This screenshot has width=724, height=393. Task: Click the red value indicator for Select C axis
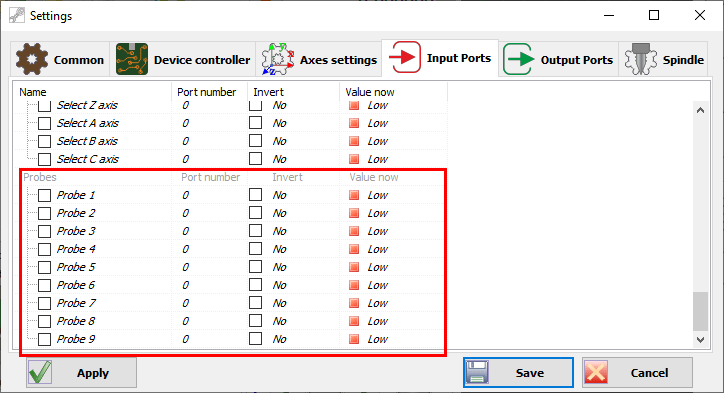click(x=354, y=159)
